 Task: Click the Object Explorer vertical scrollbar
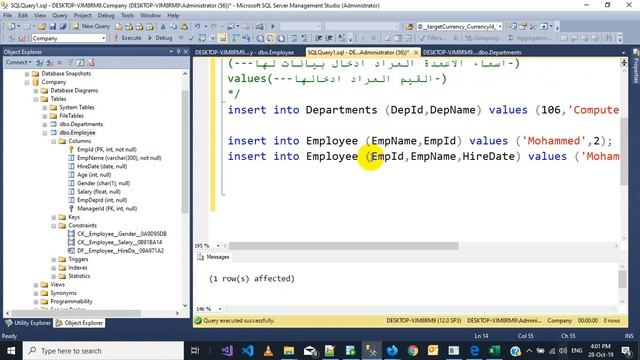185,152
